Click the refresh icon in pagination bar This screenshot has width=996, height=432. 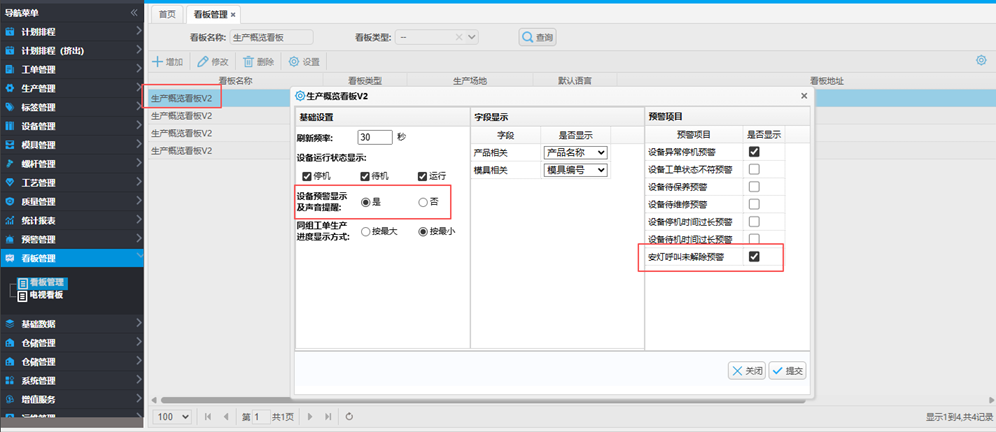(349, 416)
